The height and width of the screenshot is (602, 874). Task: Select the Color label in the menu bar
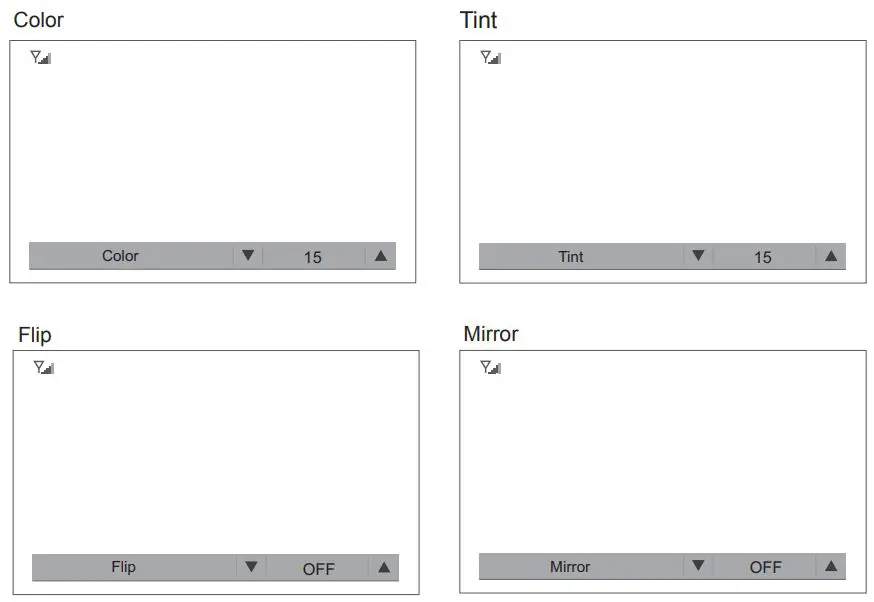(120, 256)
